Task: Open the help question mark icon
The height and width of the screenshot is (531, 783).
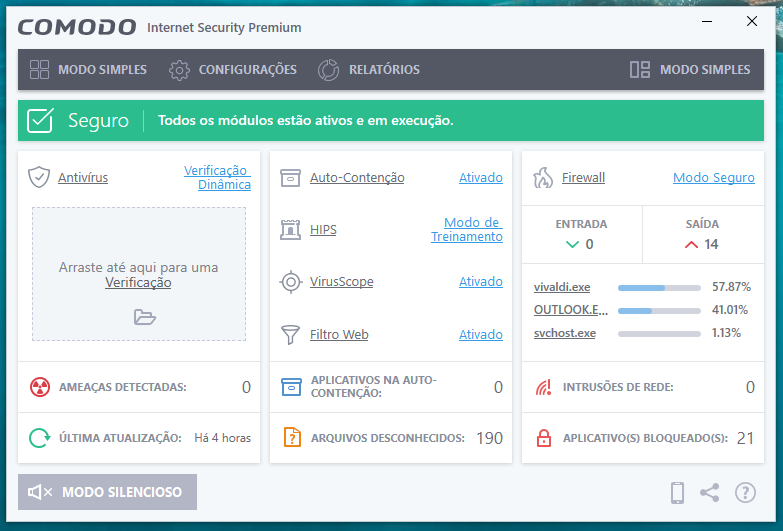Action: (745, 493)
